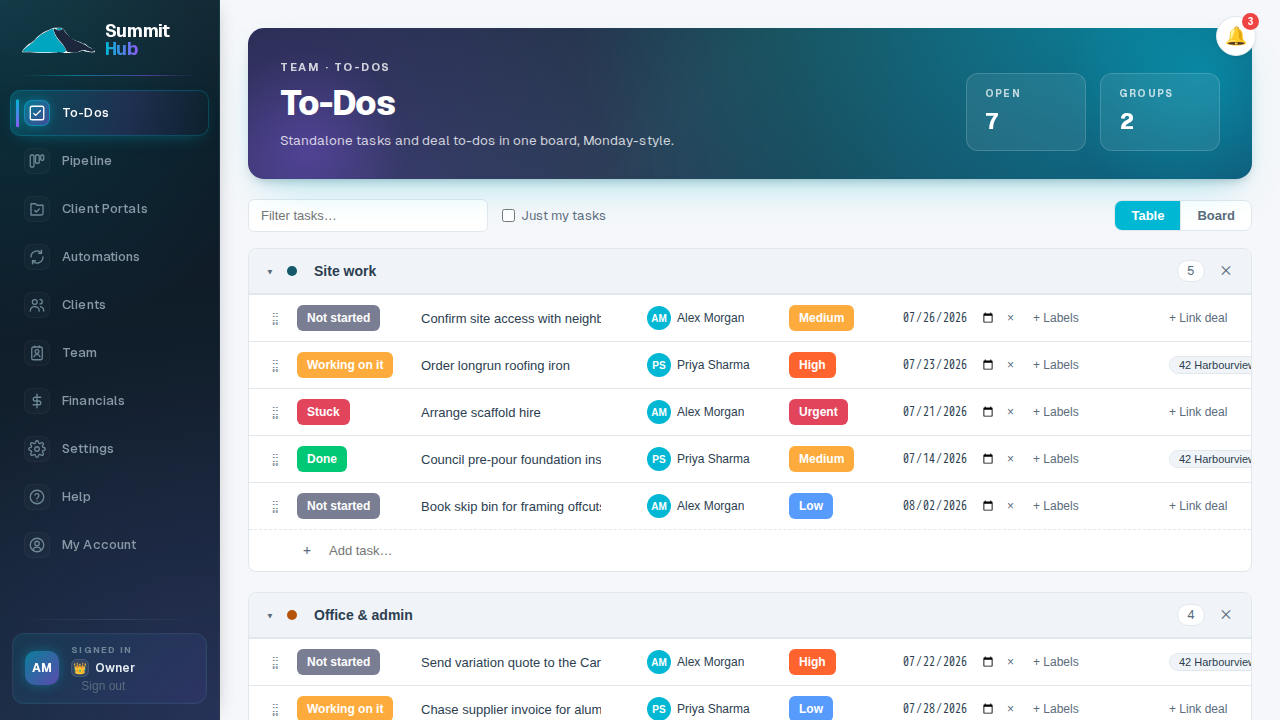Open Urgent priority dropdown on scaffold hire

coord(818,412)
